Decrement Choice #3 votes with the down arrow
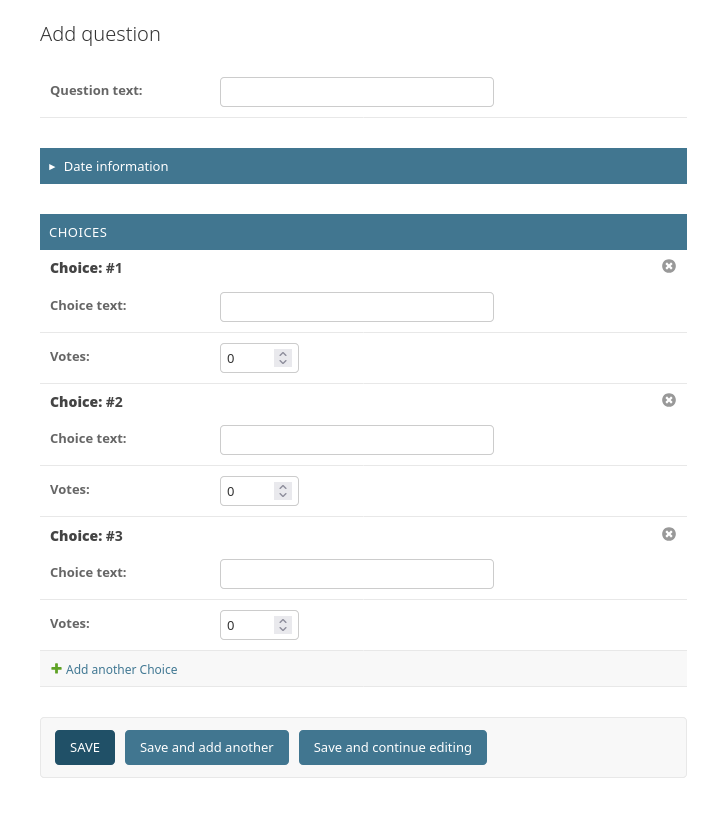Screen dimensions: 727x818 click(283, 630)
